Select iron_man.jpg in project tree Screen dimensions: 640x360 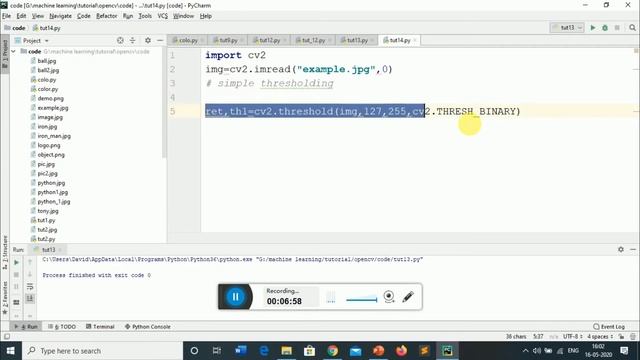pos(54,136)
